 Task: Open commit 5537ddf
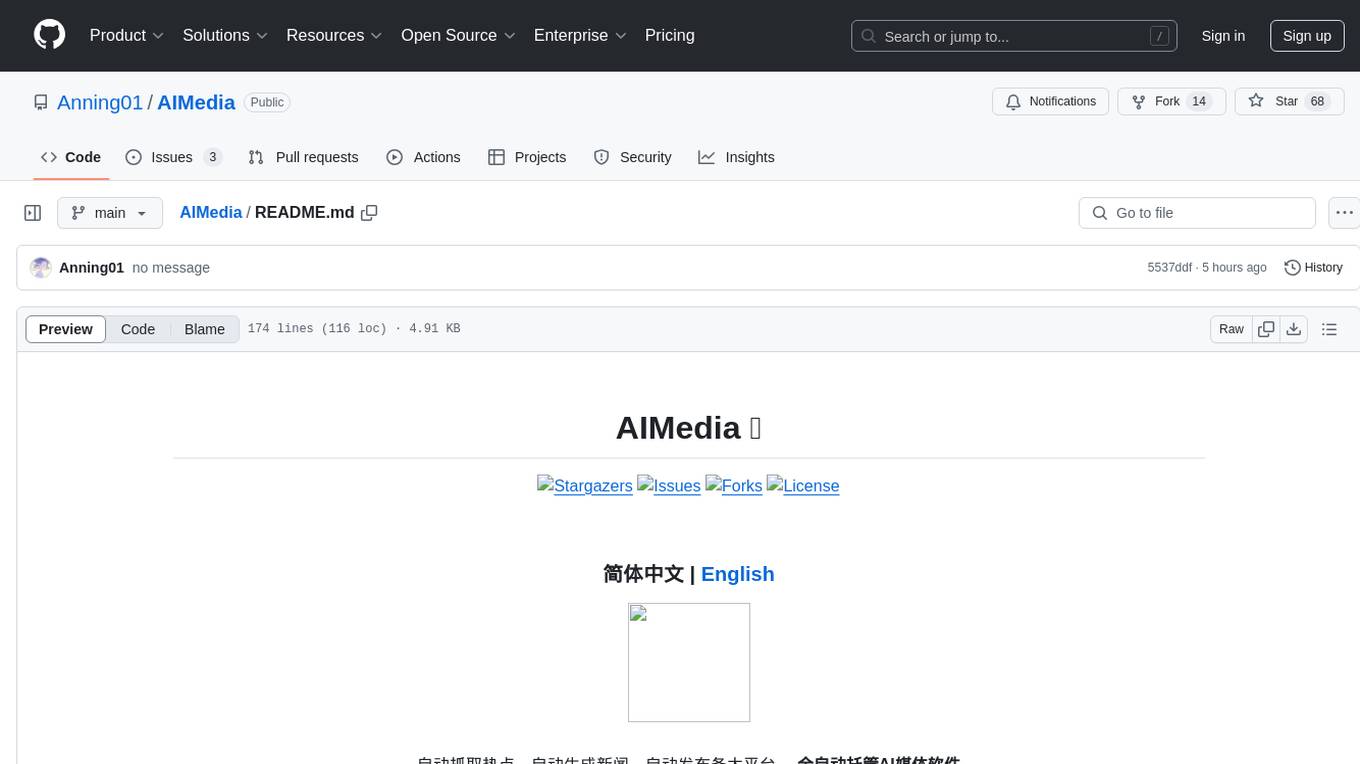[1170, 268]
